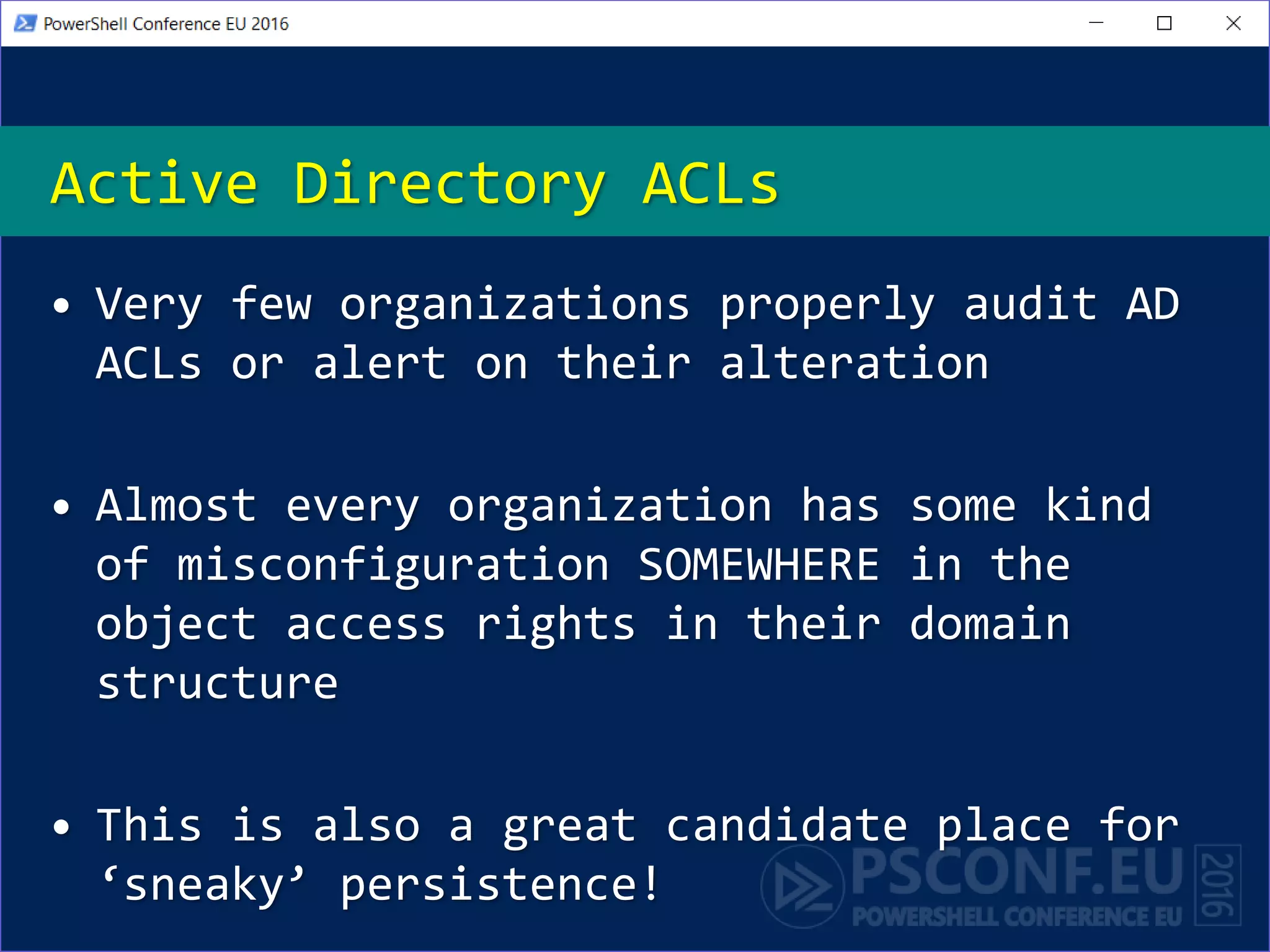Viewport: 1270px width, 952px height.
Task: Minimize the PowerShell Conference EU 2016 window
Action: pyautogui.click(x=1096, y=24)
